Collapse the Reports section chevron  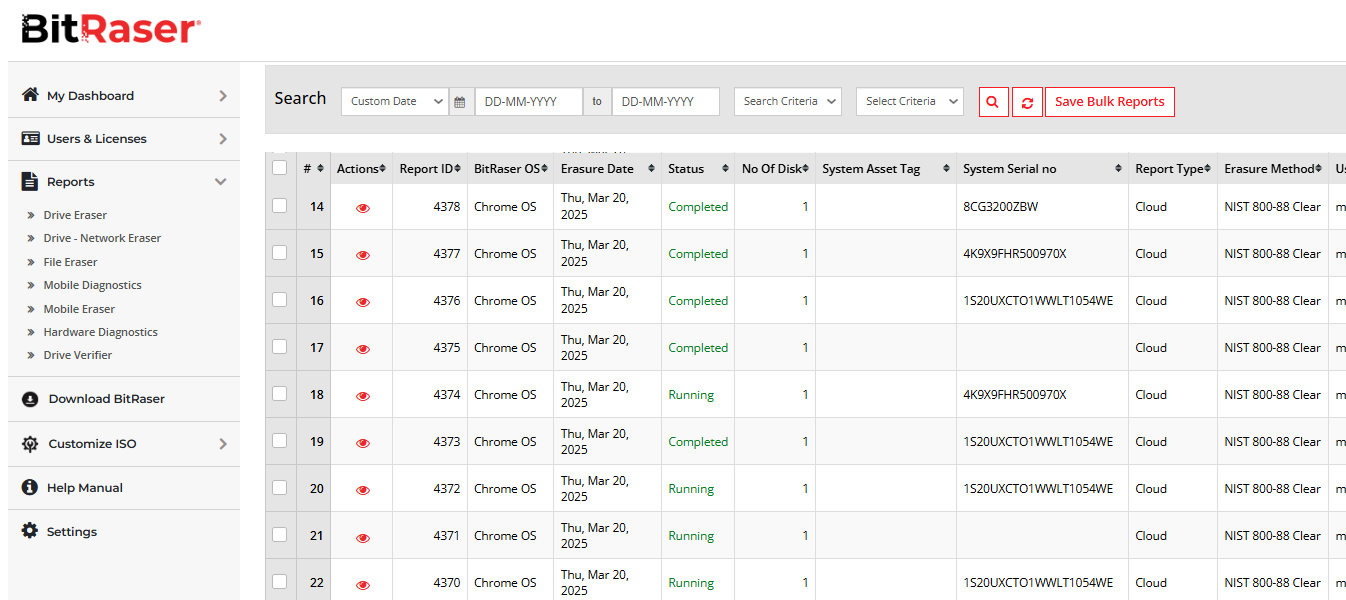221,182
